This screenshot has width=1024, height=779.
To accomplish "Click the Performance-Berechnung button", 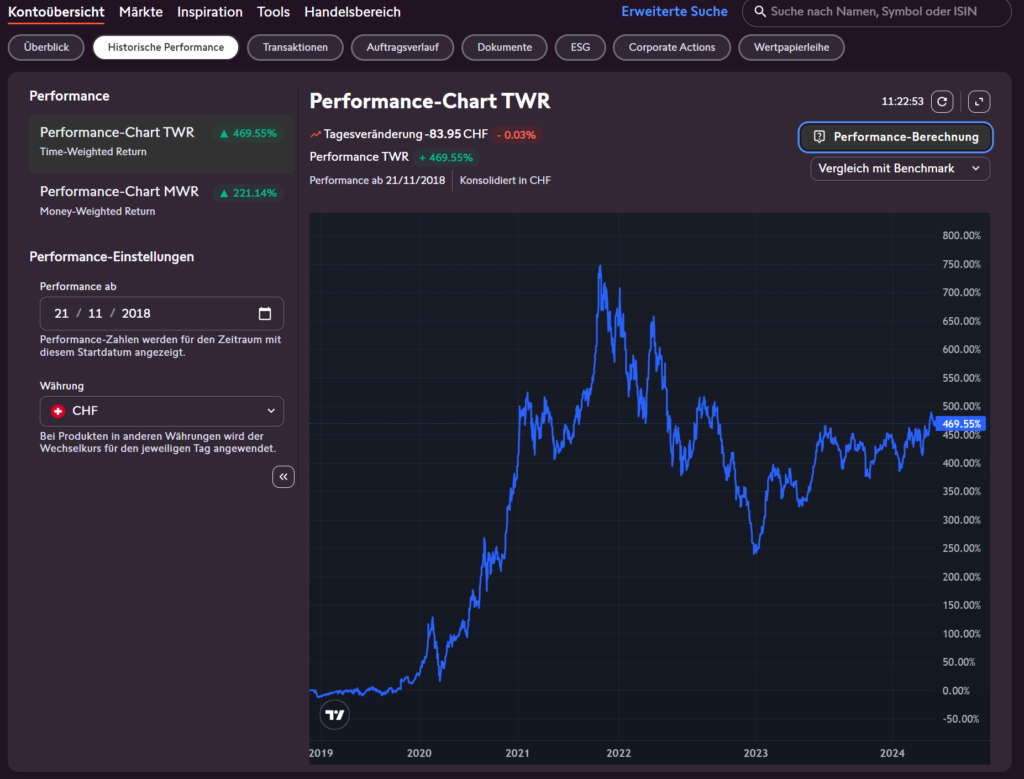I will 895,137.
